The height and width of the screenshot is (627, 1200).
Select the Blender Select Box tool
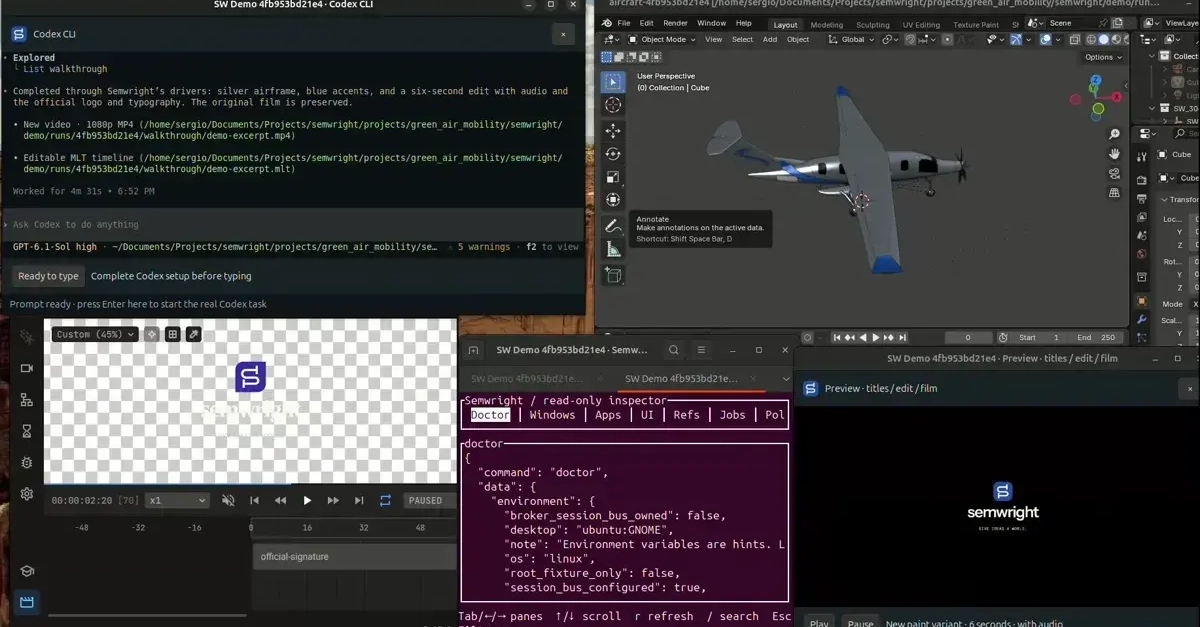613,82
